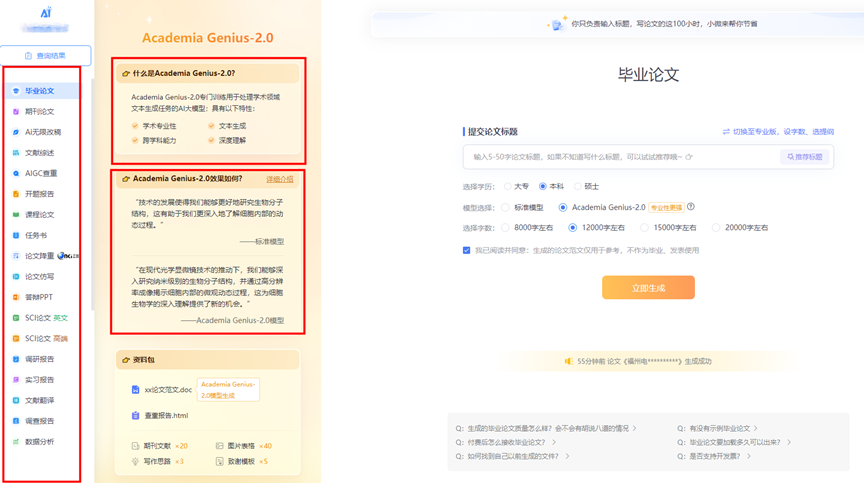This screenshot has width=864, height=483.
Task: Select the 本科 education radio button
Action: click(x=543, y=187)
